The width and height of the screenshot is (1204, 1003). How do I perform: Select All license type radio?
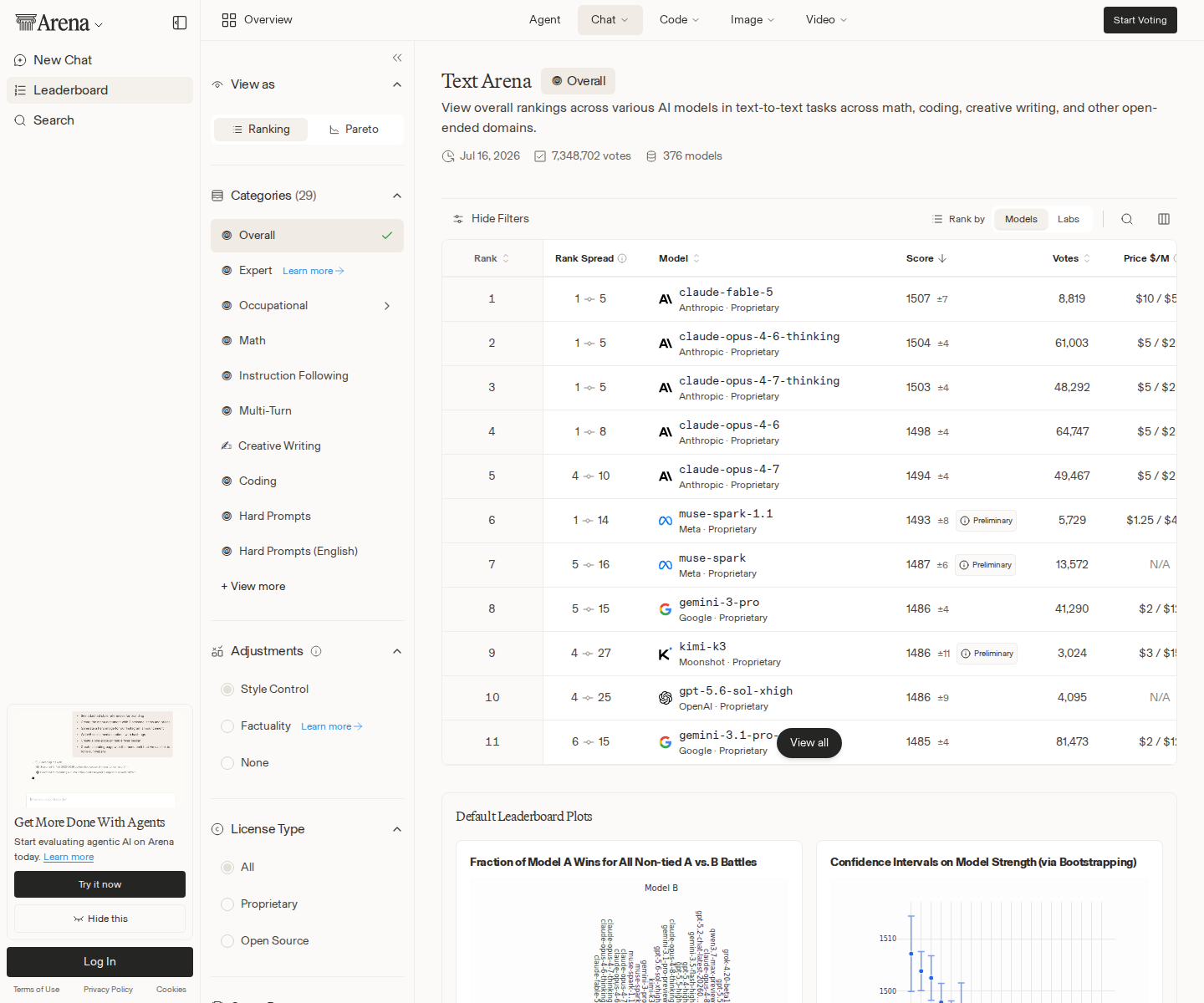point(227,868)
